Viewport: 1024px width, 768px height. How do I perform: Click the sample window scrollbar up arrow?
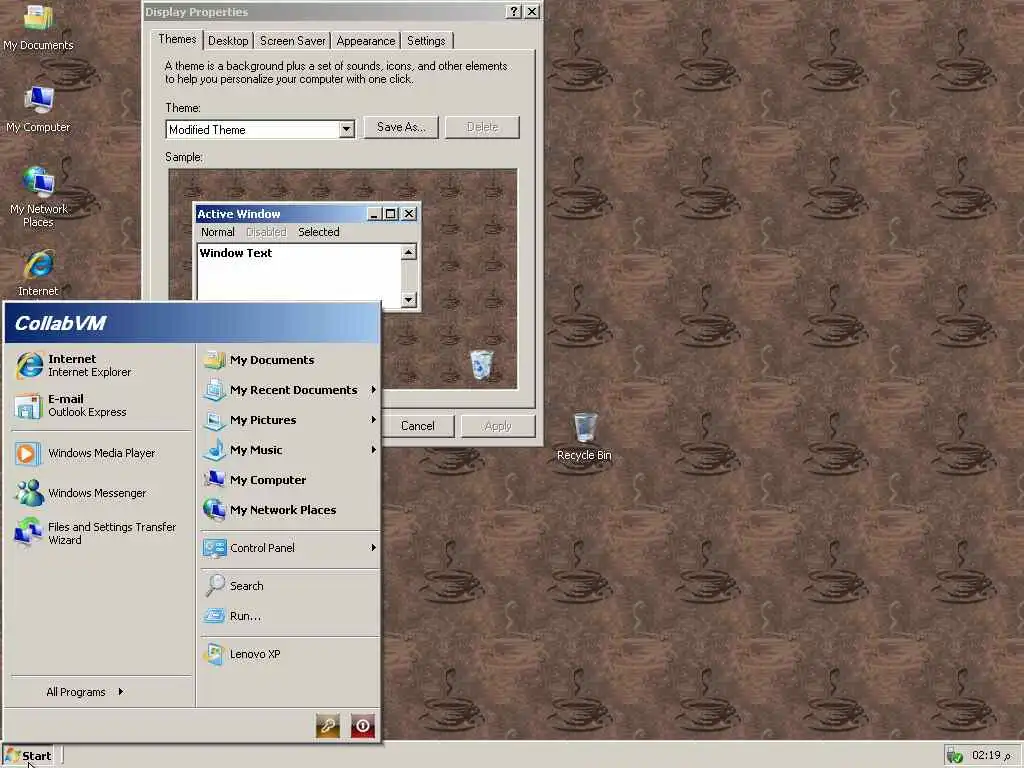409,252
